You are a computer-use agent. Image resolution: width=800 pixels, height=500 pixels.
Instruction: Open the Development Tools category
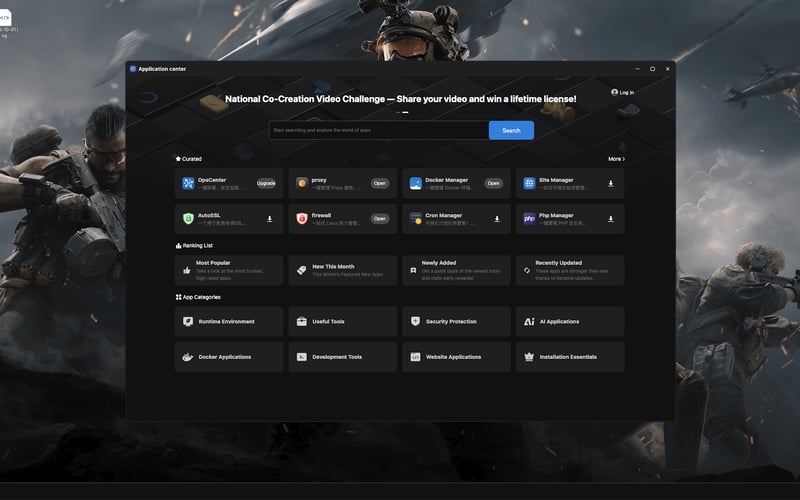click(343, 357)
